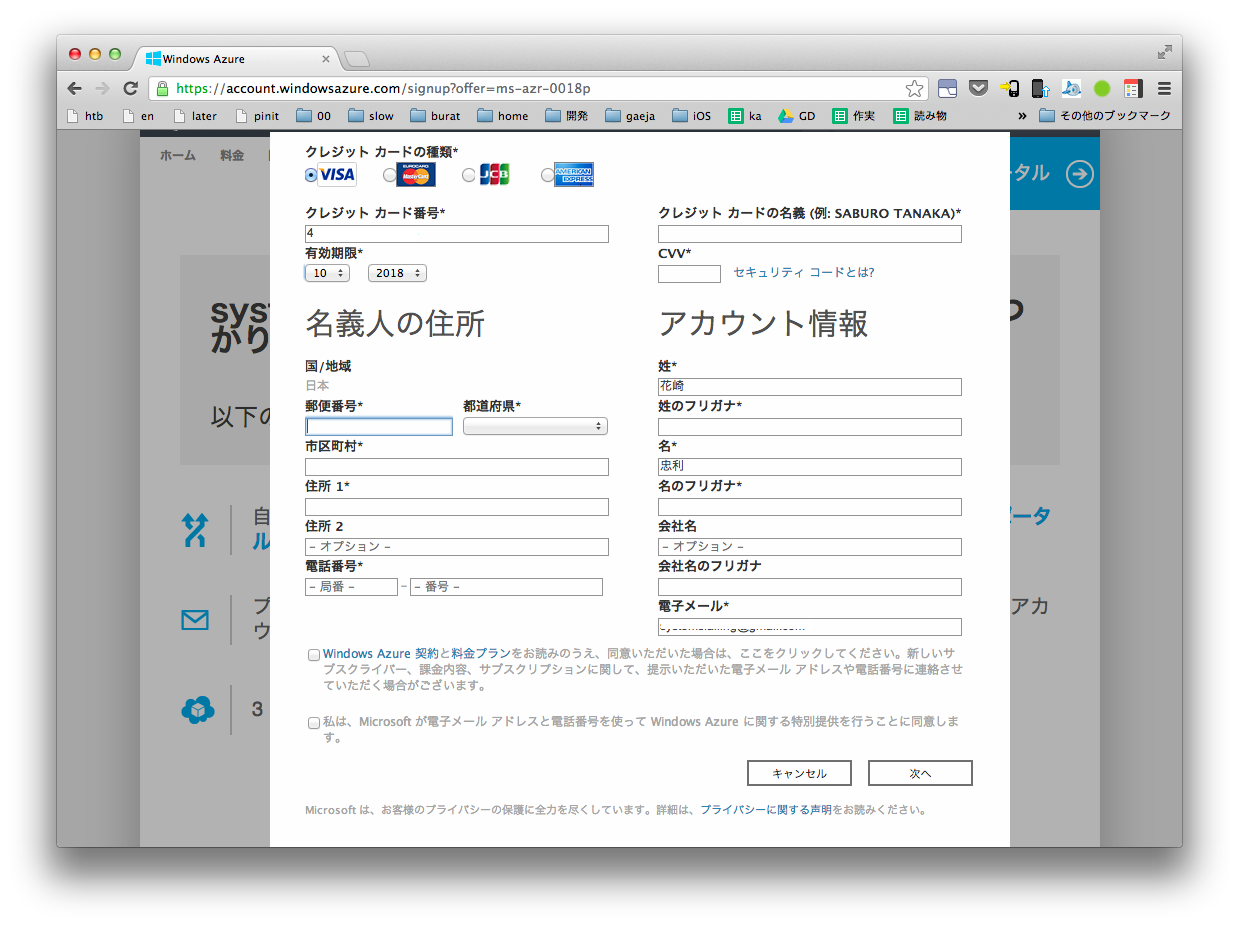Viewport: 1239px width, 926px height.
Task: Open the expiration year dropdown showing 2018
Action: (397, 273)
